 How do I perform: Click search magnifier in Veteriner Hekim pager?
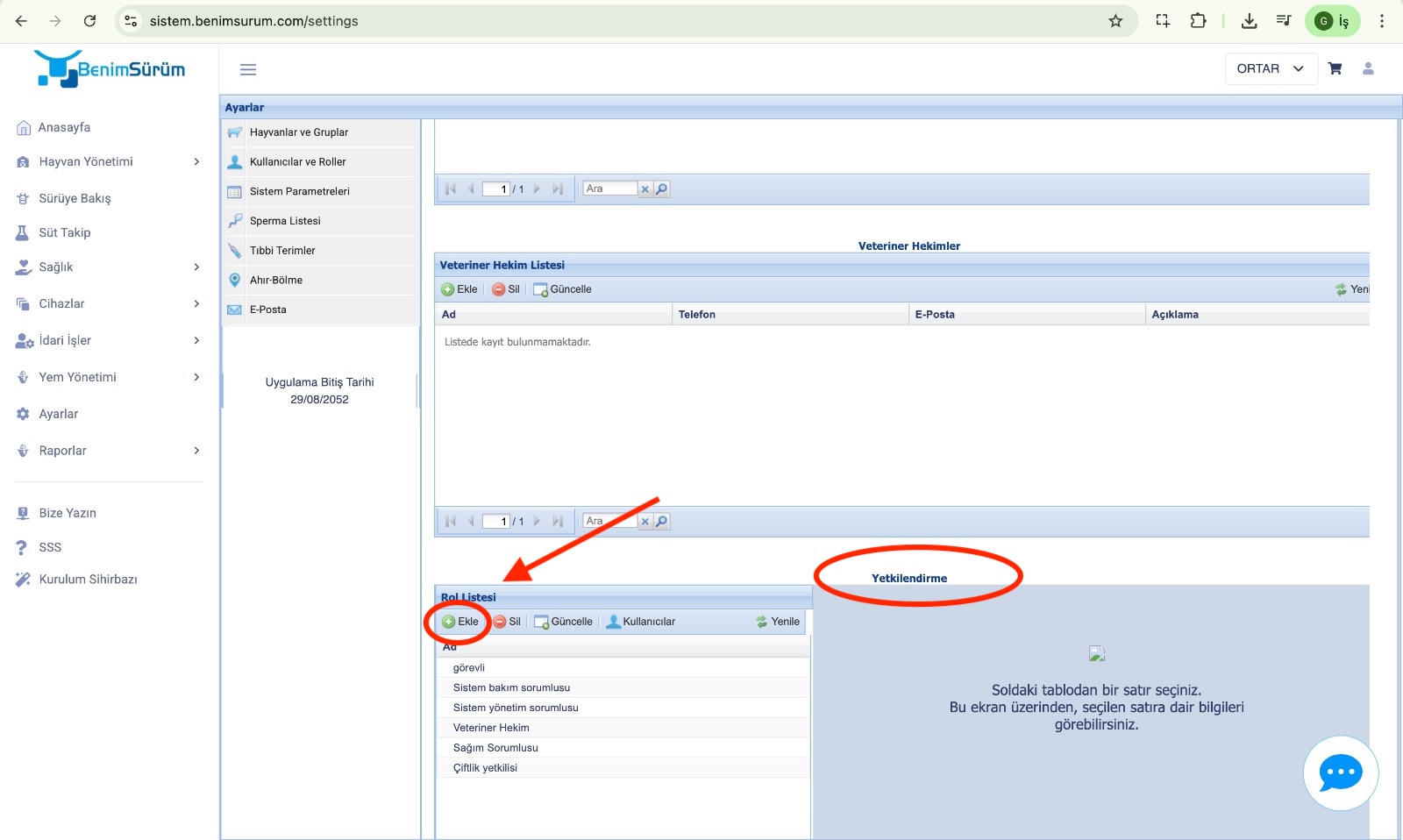pos(662,521)
